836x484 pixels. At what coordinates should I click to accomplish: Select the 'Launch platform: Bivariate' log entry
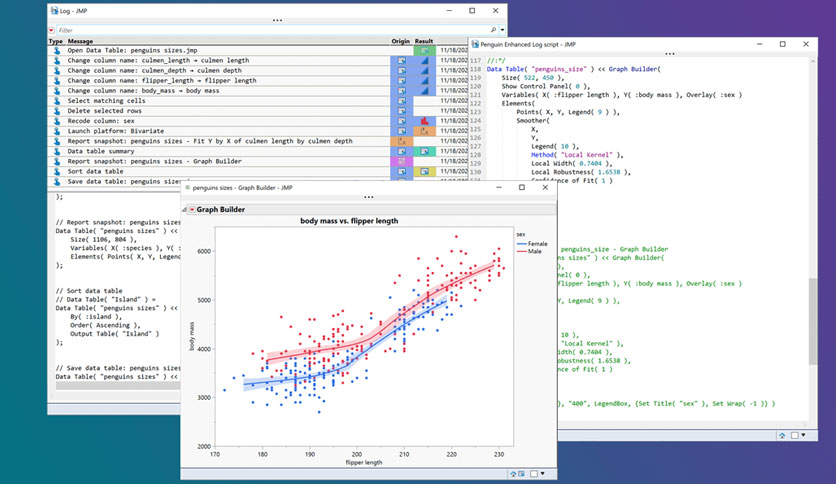(x=115, y=131)
